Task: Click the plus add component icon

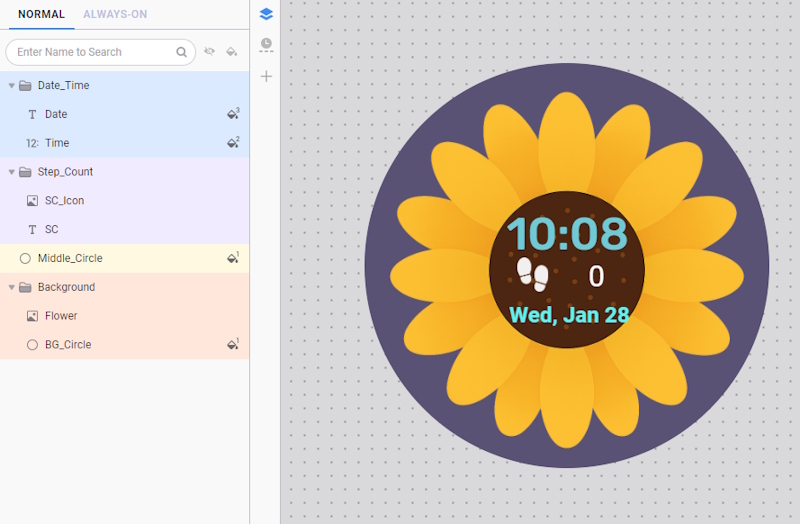Action: pos(265,76)
